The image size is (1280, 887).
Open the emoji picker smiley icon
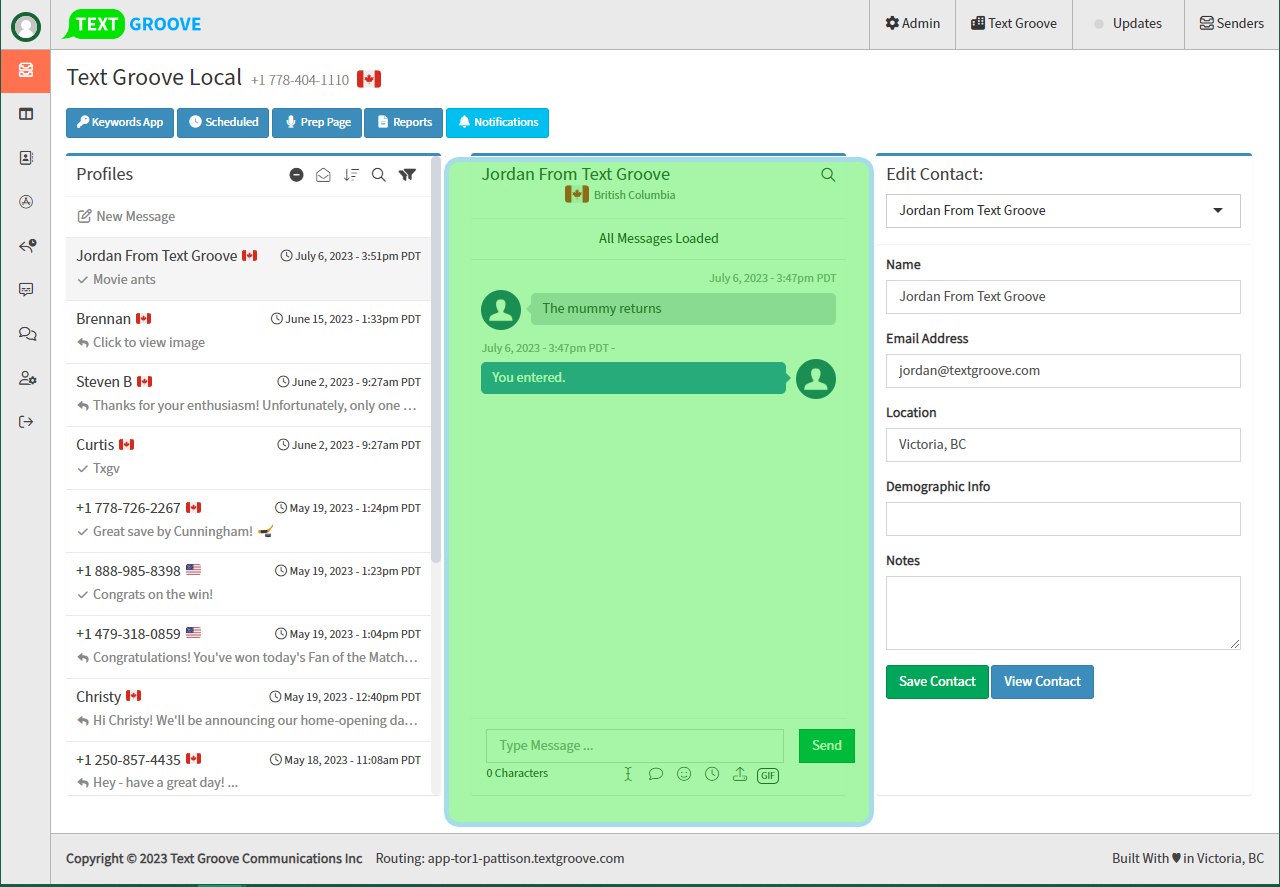[x=684, y=774]
